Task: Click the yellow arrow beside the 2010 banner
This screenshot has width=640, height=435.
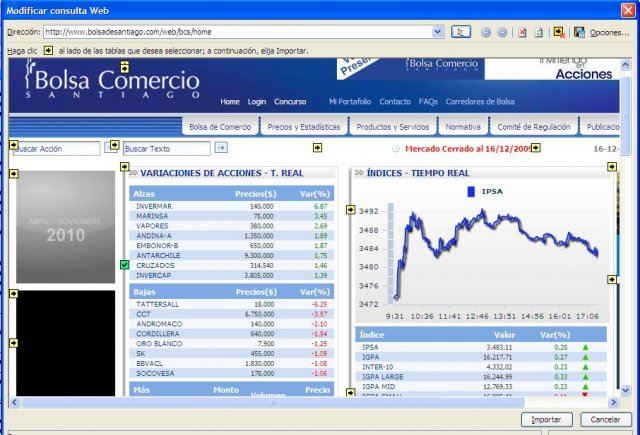Action: (x=13, y=174)
